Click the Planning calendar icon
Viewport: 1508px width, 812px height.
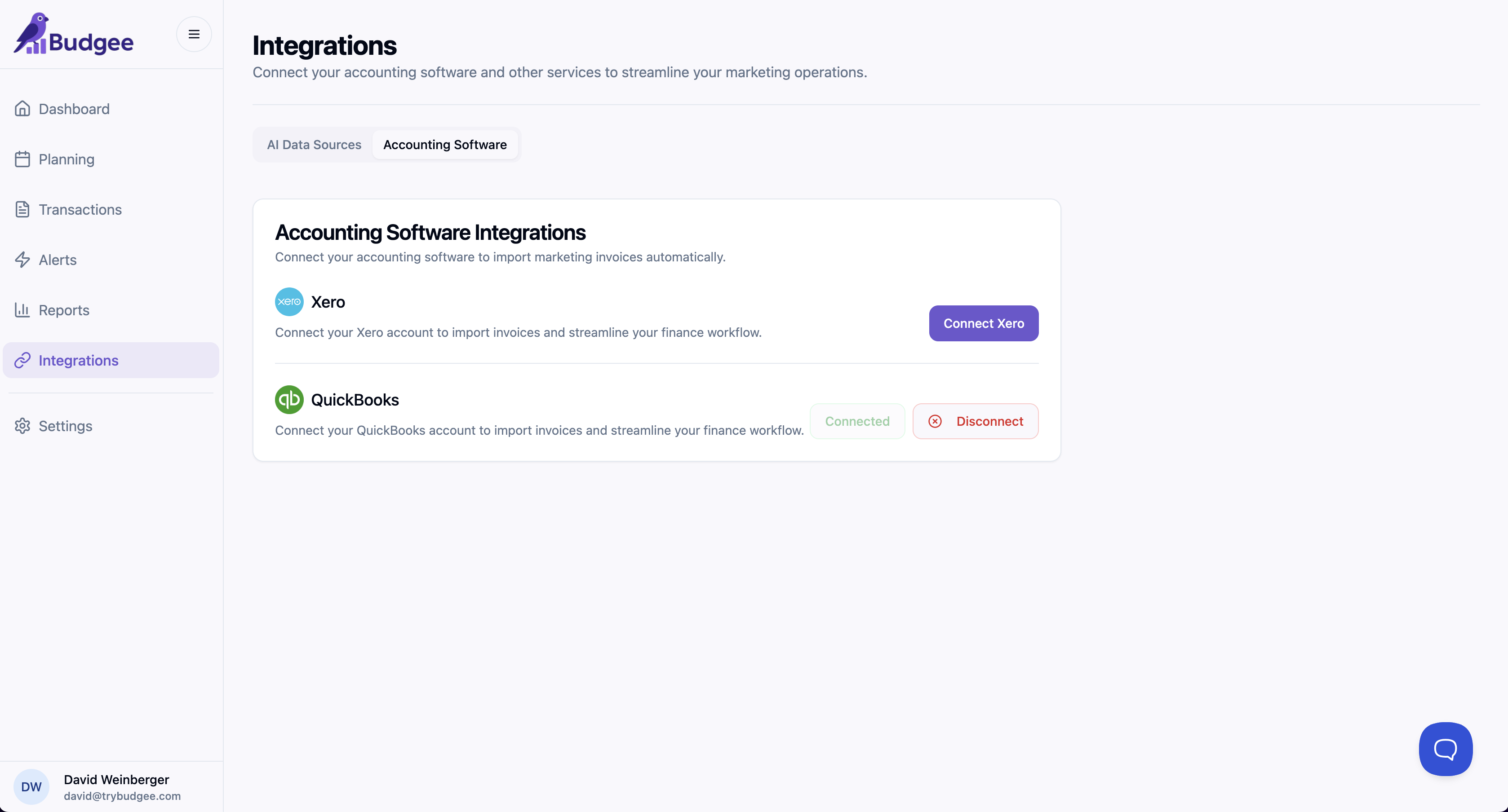point(22,159)
